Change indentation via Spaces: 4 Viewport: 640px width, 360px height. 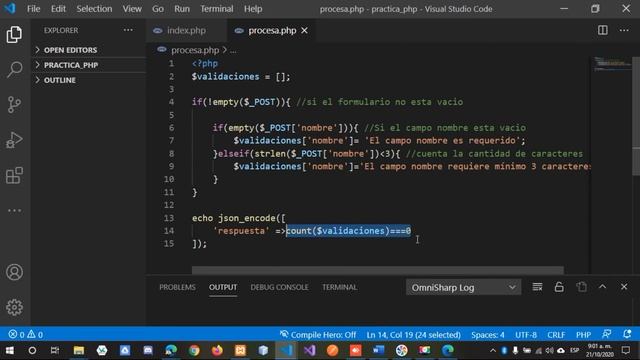487,335
